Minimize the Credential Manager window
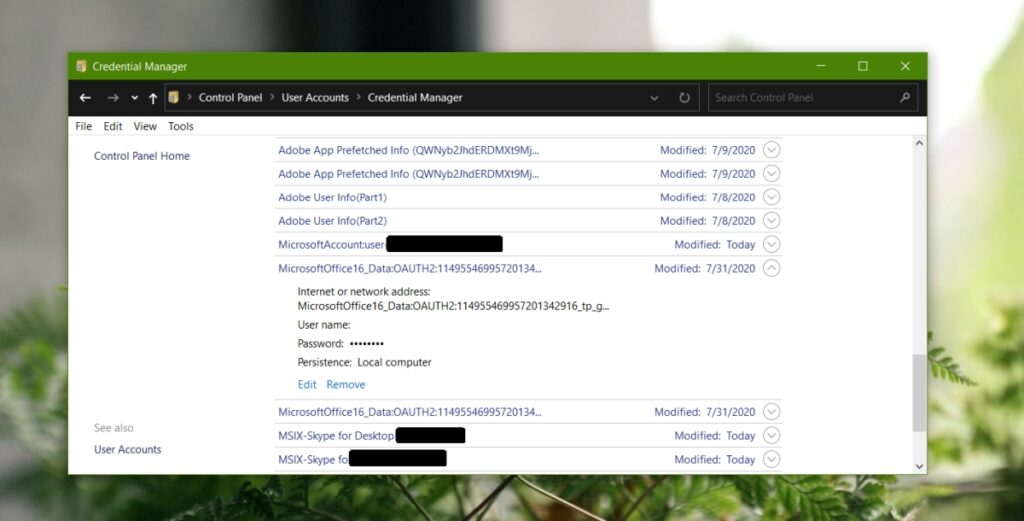1024x521 pixels. pos(821,66)
